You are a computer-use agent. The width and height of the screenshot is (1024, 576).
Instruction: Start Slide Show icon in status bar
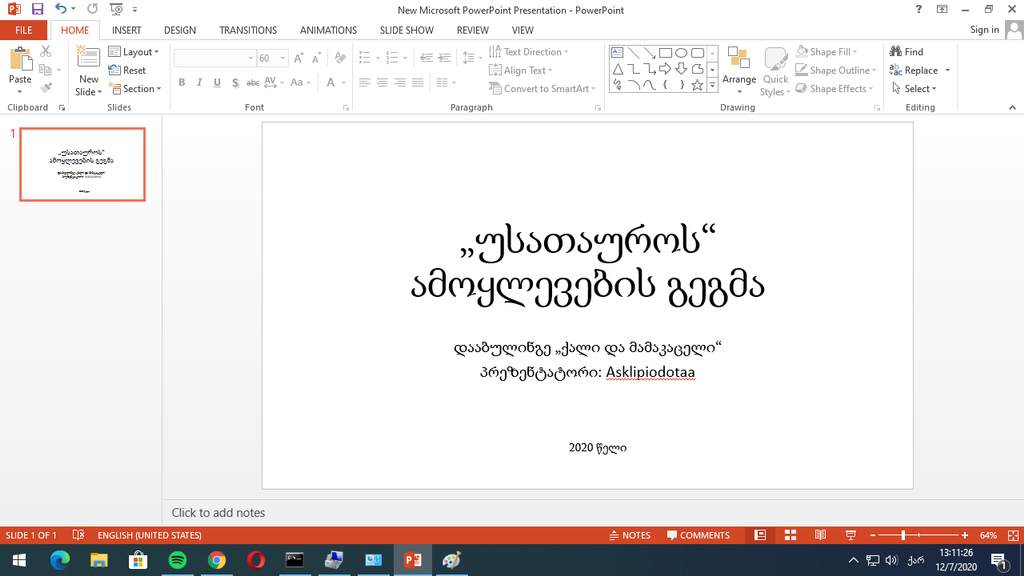coord(850,535)
